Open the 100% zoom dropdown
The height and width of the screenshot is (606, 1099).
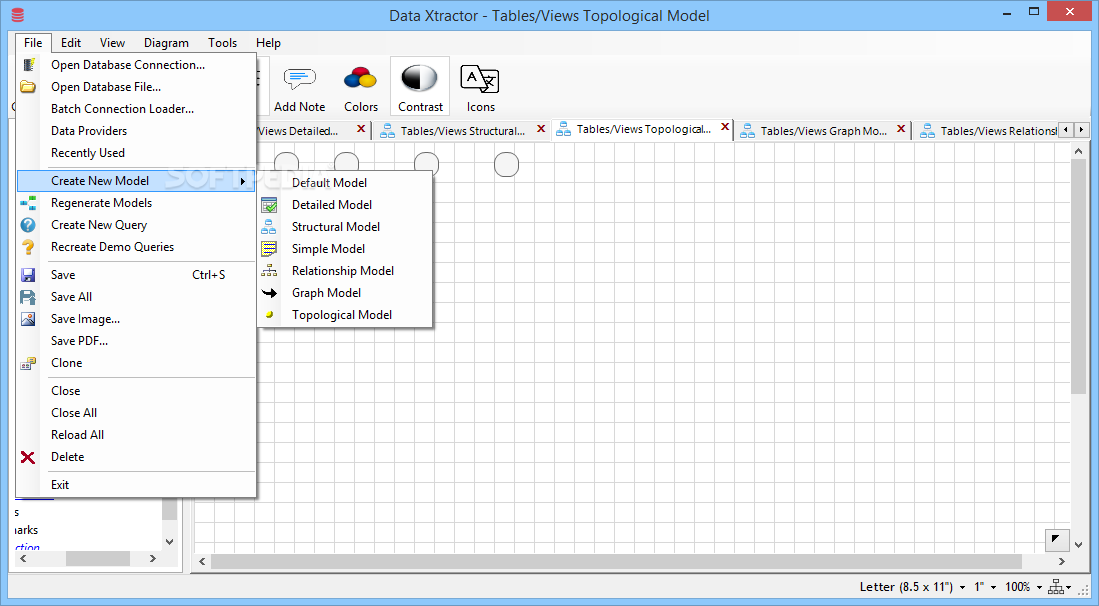1023,587
